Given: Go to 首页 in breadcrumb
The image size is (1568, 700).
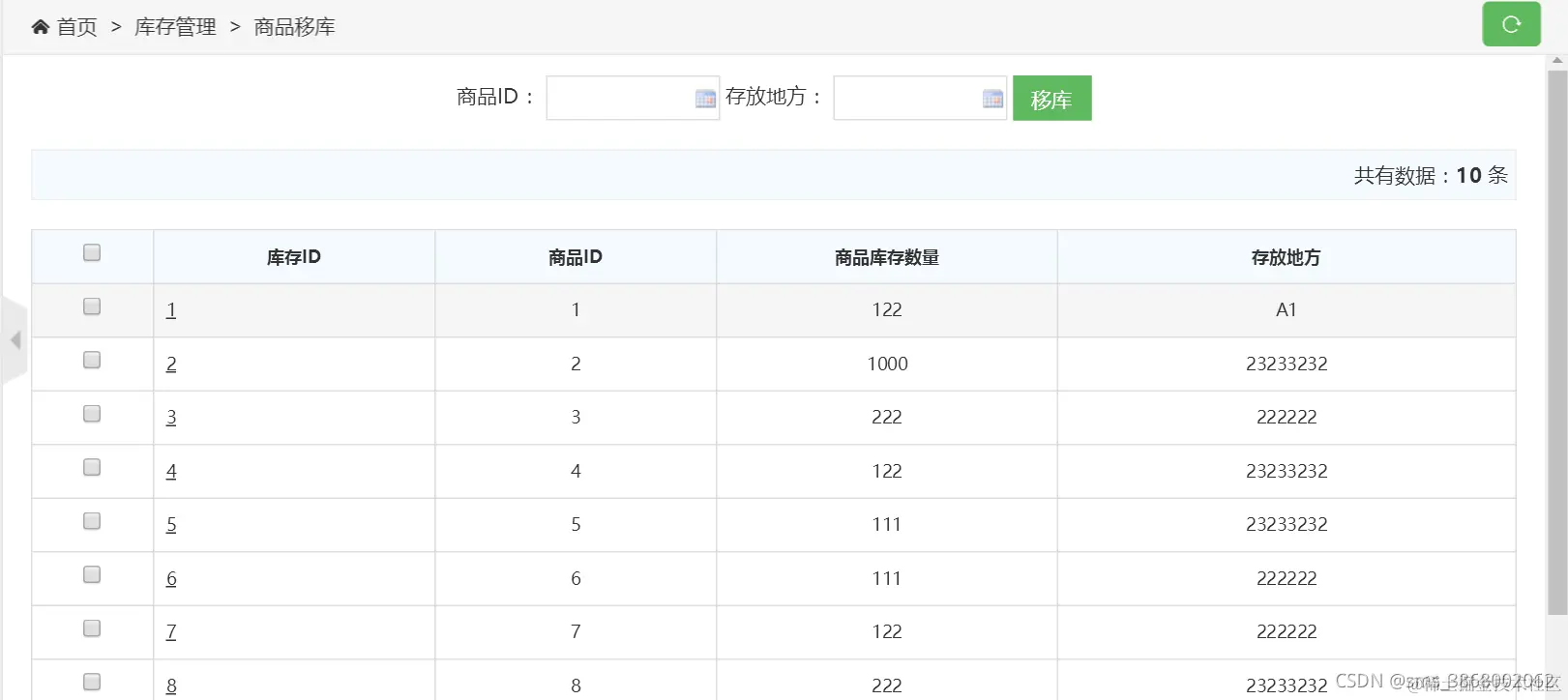Looking at the screenshot, I should point(77,27).
